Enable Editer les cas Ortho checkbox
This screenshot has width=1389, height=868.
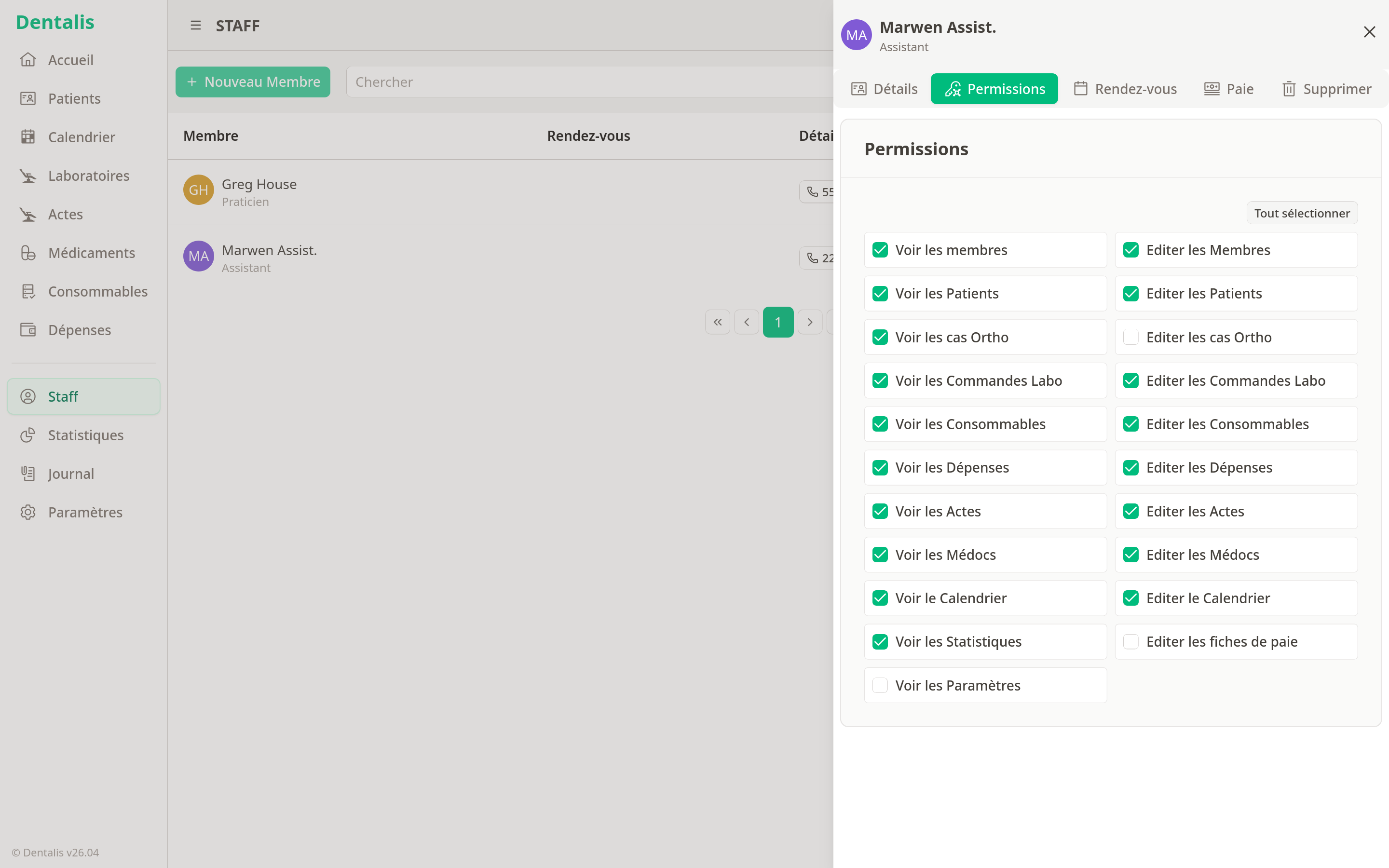(x=1130, y=337)
